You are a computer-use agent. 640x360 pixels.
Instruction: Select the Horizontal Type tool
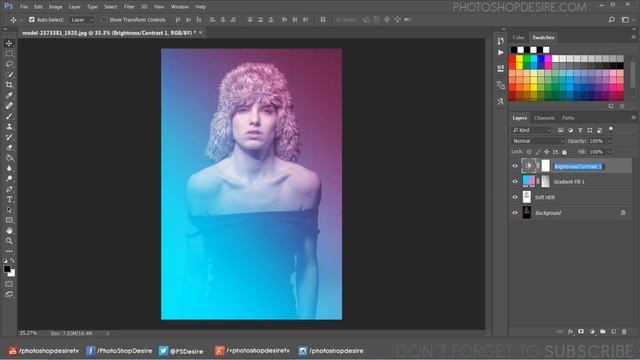[9, 199]
